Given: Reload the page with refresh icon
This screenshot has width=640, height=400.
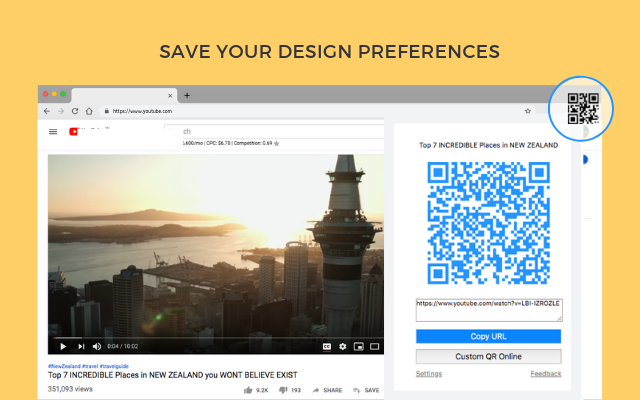Looking at the screenshot, I should click(75, 111).
